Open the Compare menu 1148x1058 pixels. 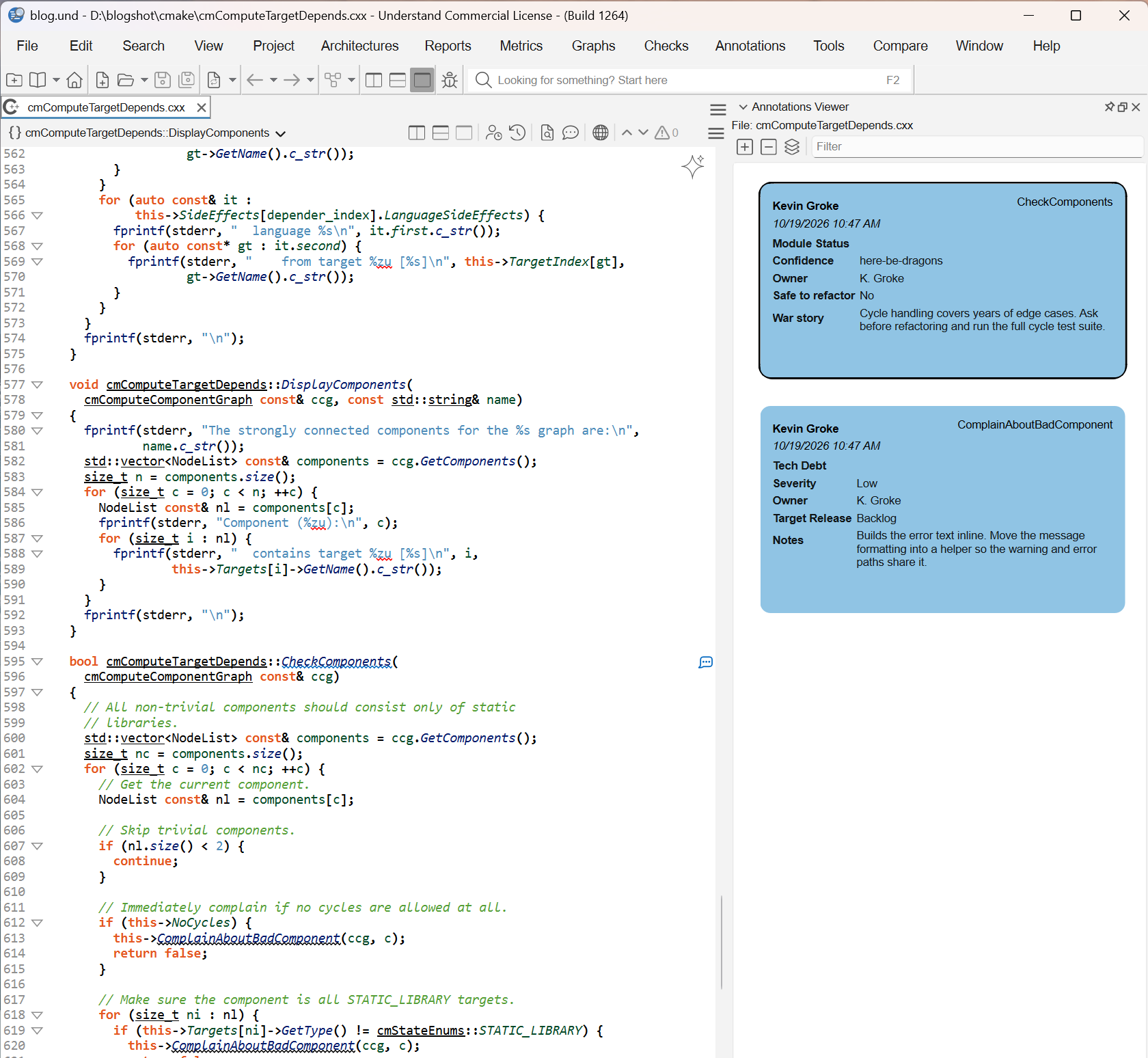900,46
